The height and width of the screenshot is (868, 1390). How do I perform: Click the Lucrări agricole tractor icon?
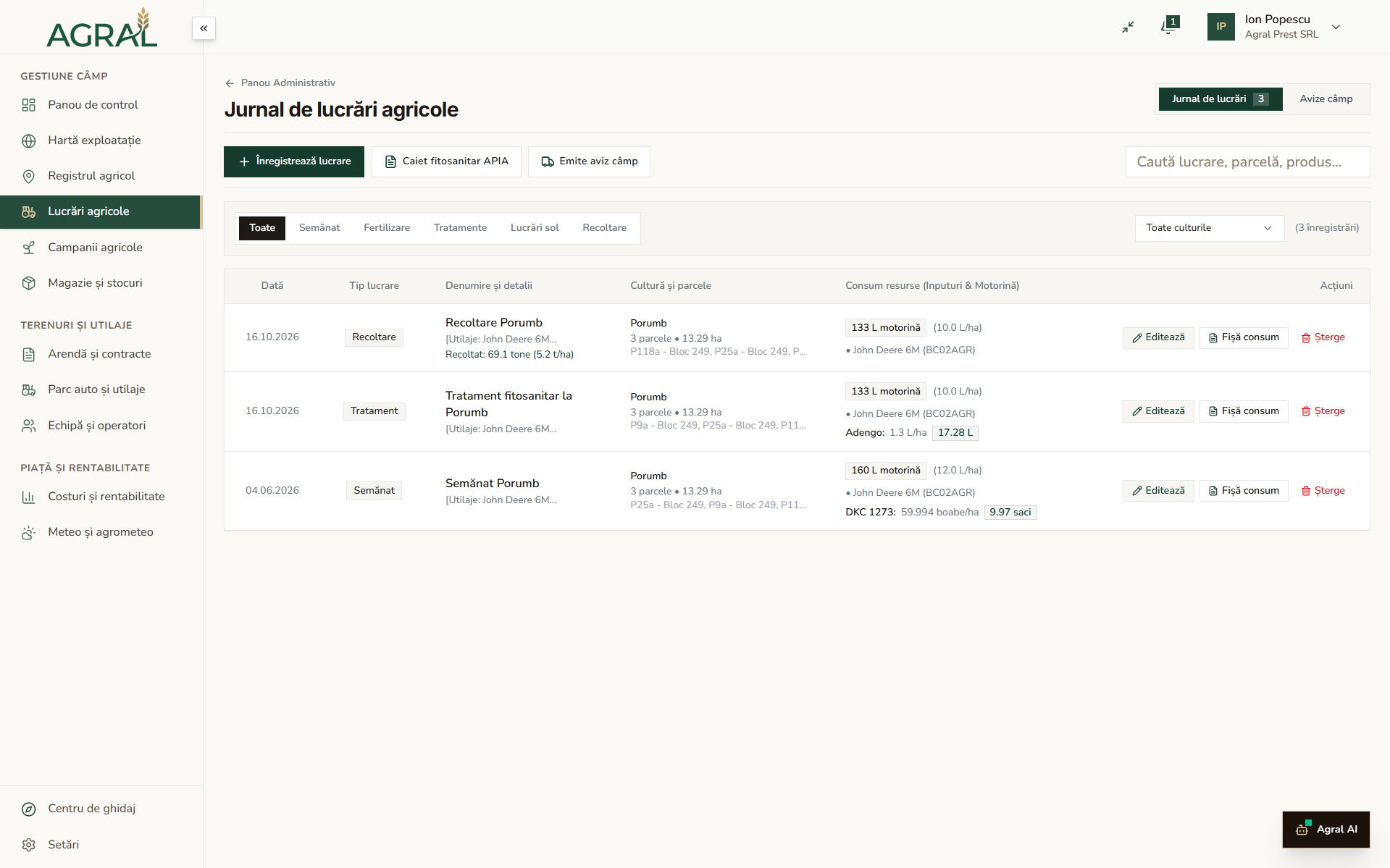[29, 211]
